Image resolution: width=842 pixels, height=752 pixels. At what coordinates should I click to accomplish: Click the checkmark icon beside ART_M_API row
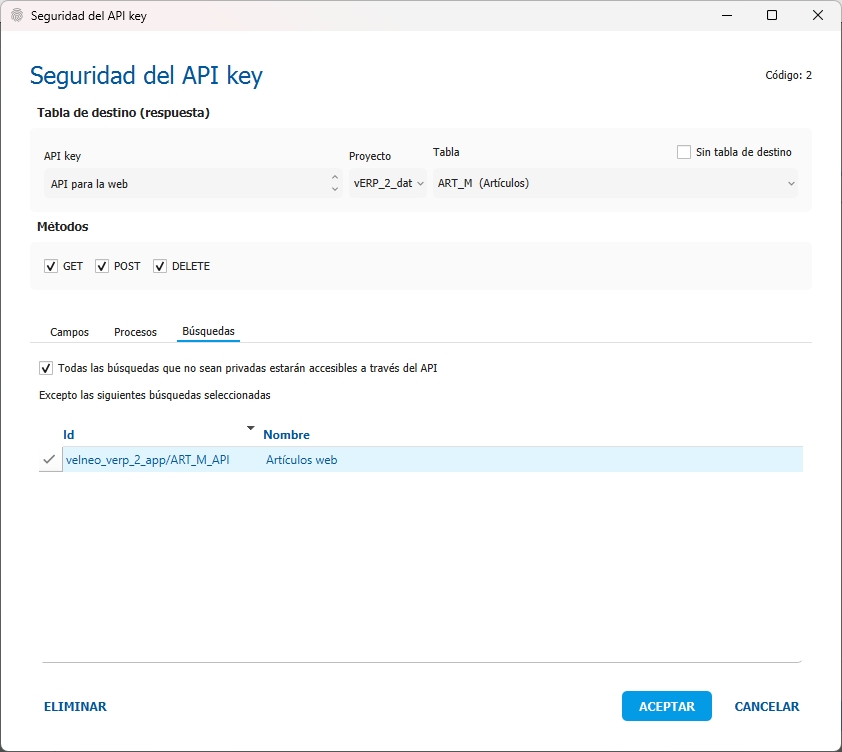49,459
